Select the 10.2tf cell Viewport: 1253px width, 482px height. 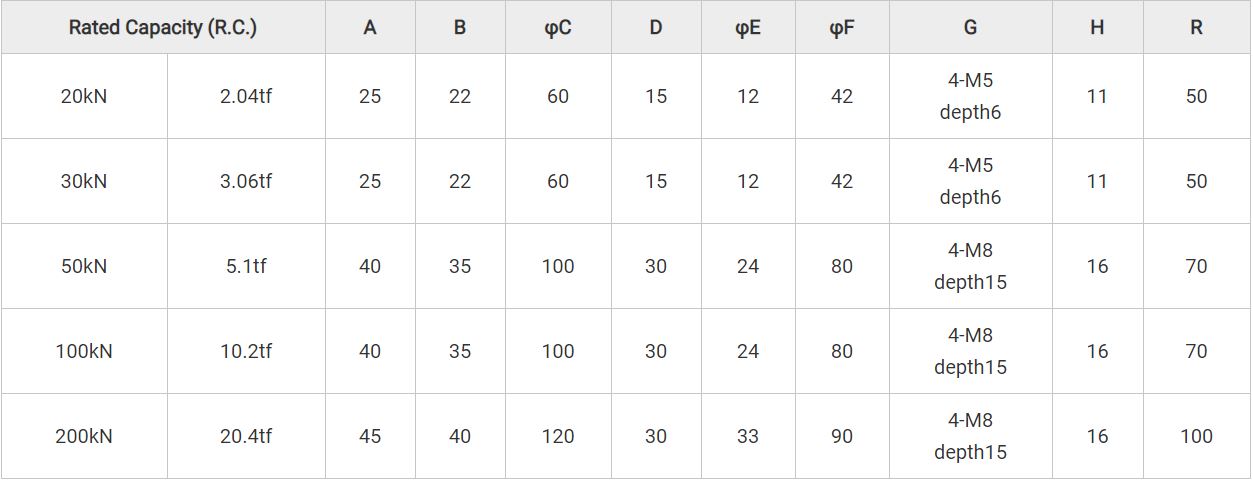pyautogui.click(x=246, y=352)
